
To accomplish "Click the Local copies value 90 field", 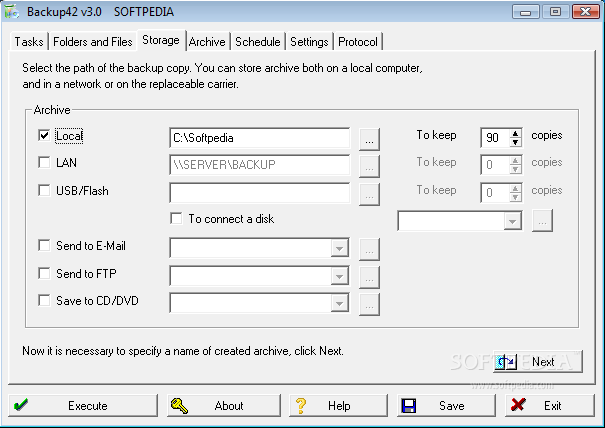I will coord(495,138).
